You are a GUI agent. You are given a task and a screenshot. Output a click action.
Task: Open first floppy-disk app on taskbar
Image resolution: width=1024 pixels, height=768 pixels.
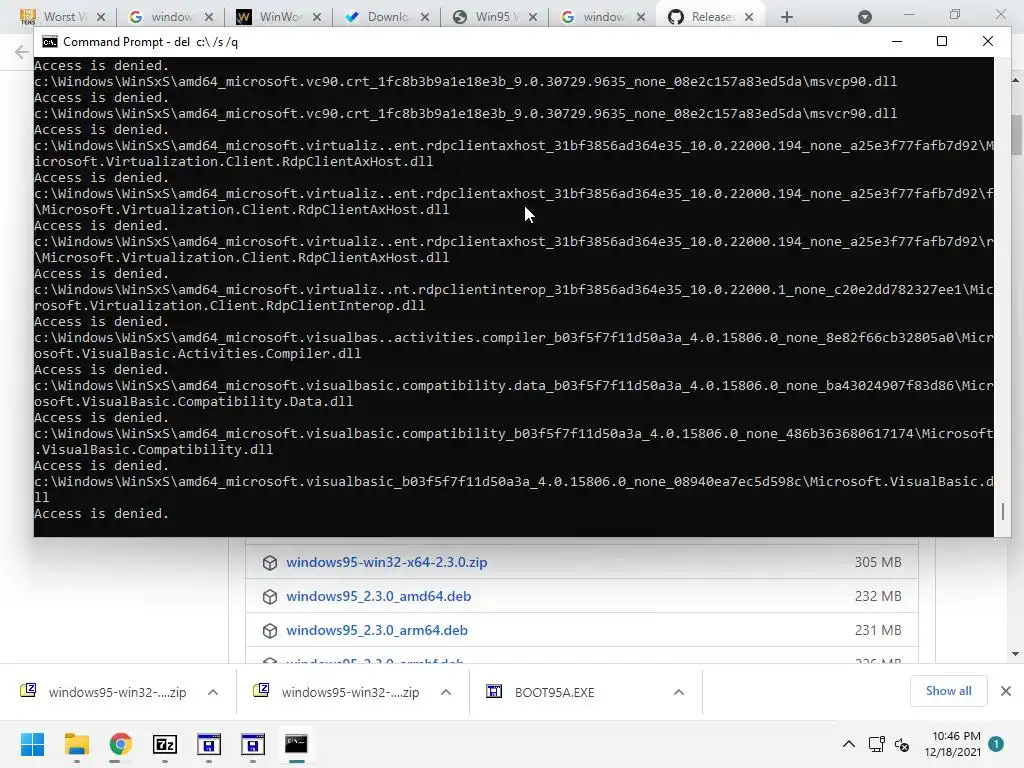209,744
